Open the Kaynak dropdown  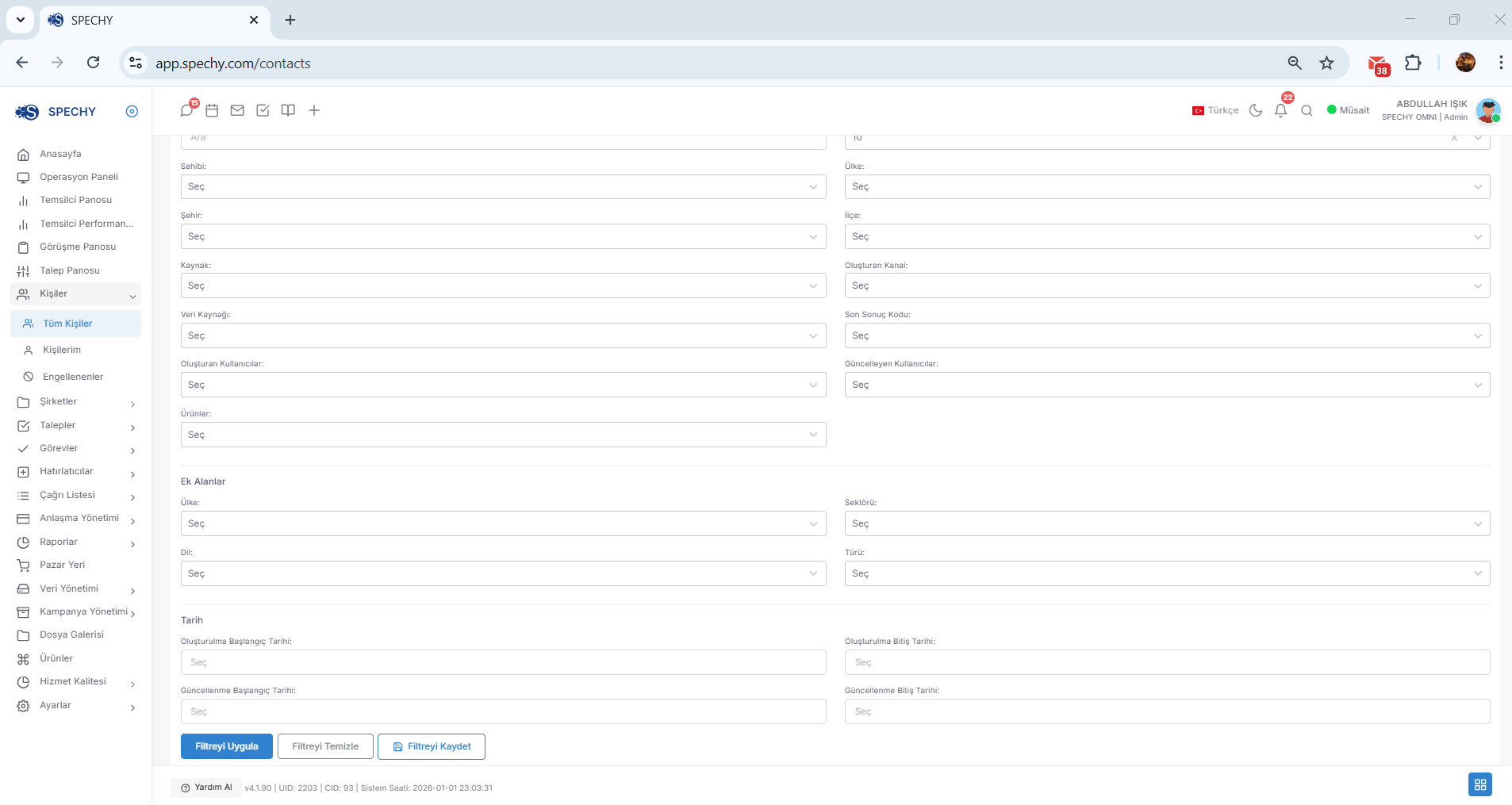coord(503,286)
